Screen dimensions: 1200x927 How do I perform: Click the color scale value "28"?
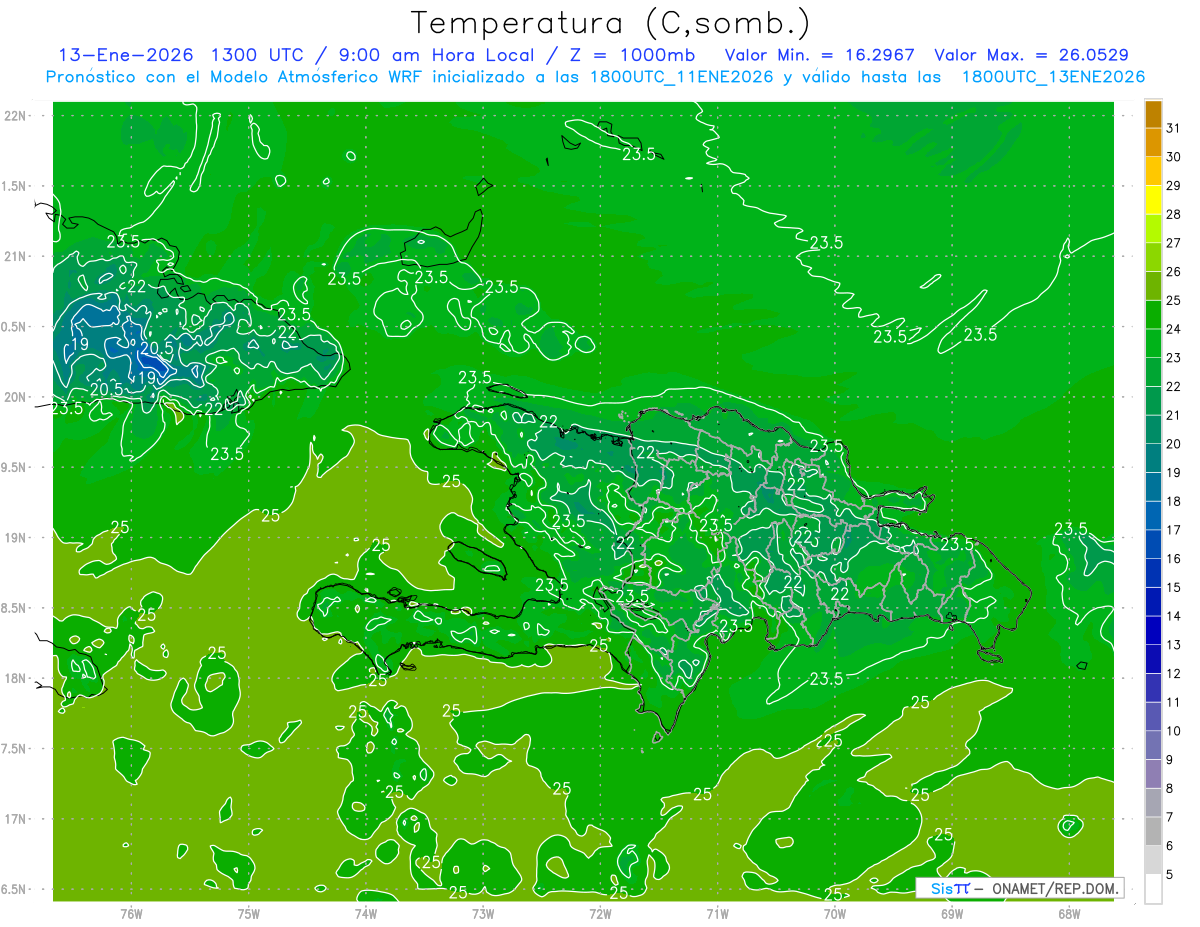click(1174, 213)
